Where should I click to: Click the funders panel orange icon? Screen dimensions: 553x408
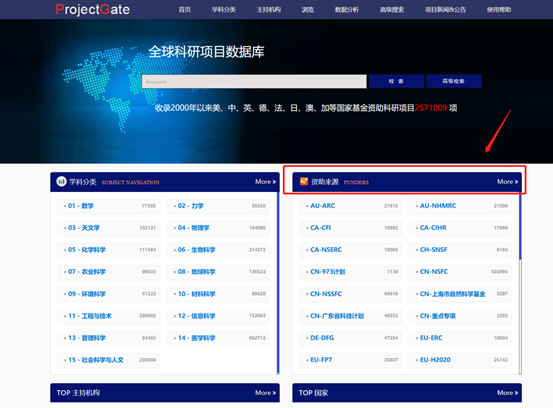[304, 182]
